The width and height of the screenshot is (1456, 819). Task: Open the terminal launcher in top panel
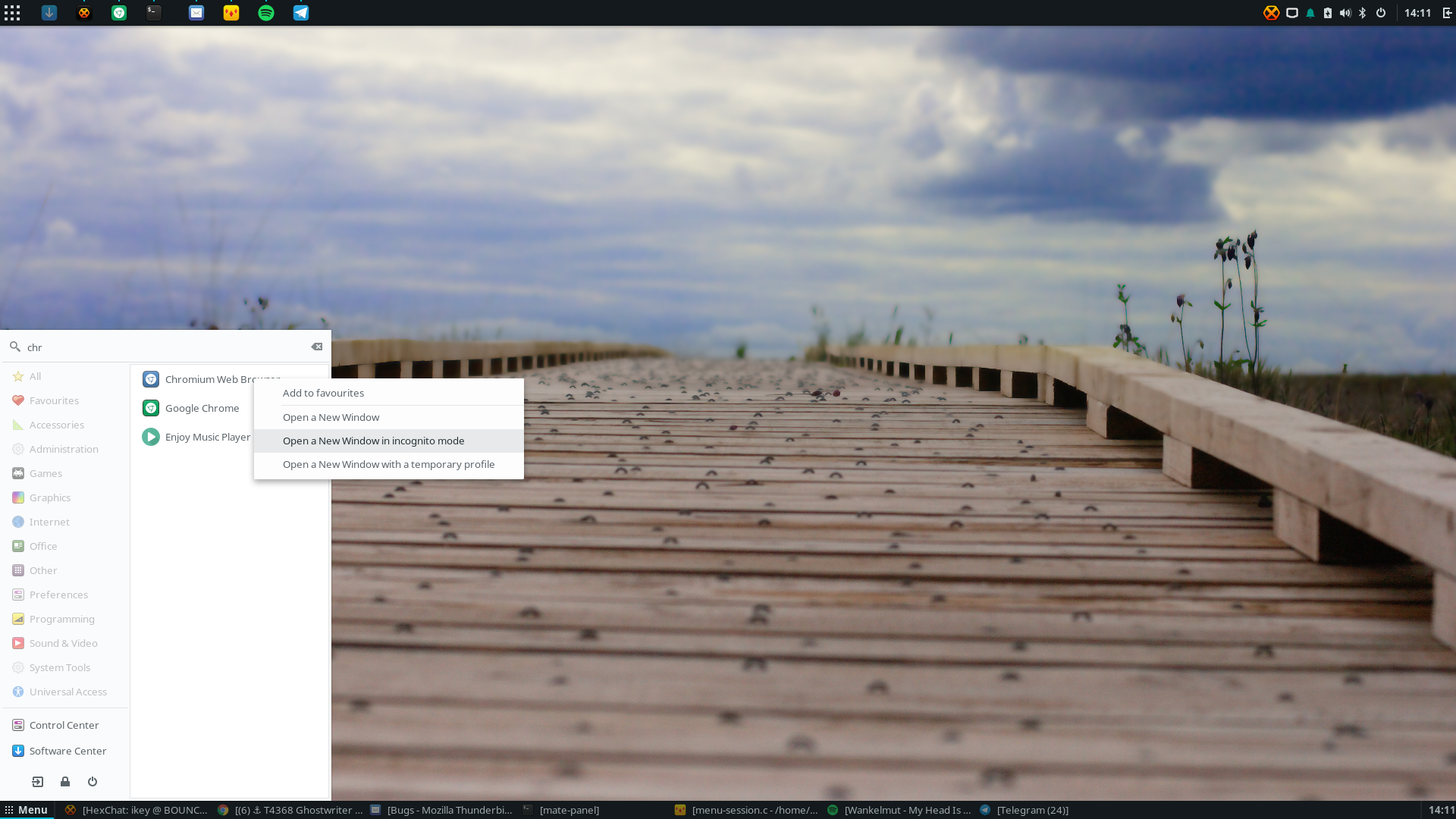(154, 13)
